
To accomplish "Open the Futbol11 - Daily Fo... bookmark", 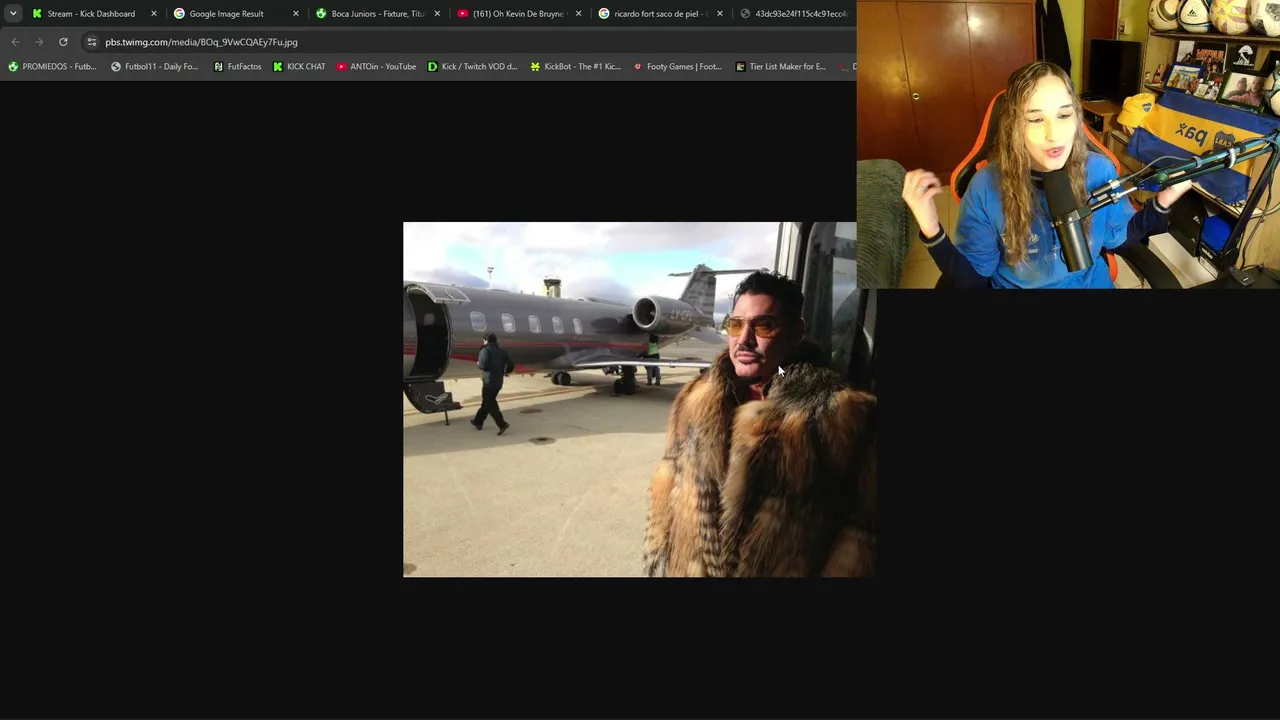I will click(154, 67).
